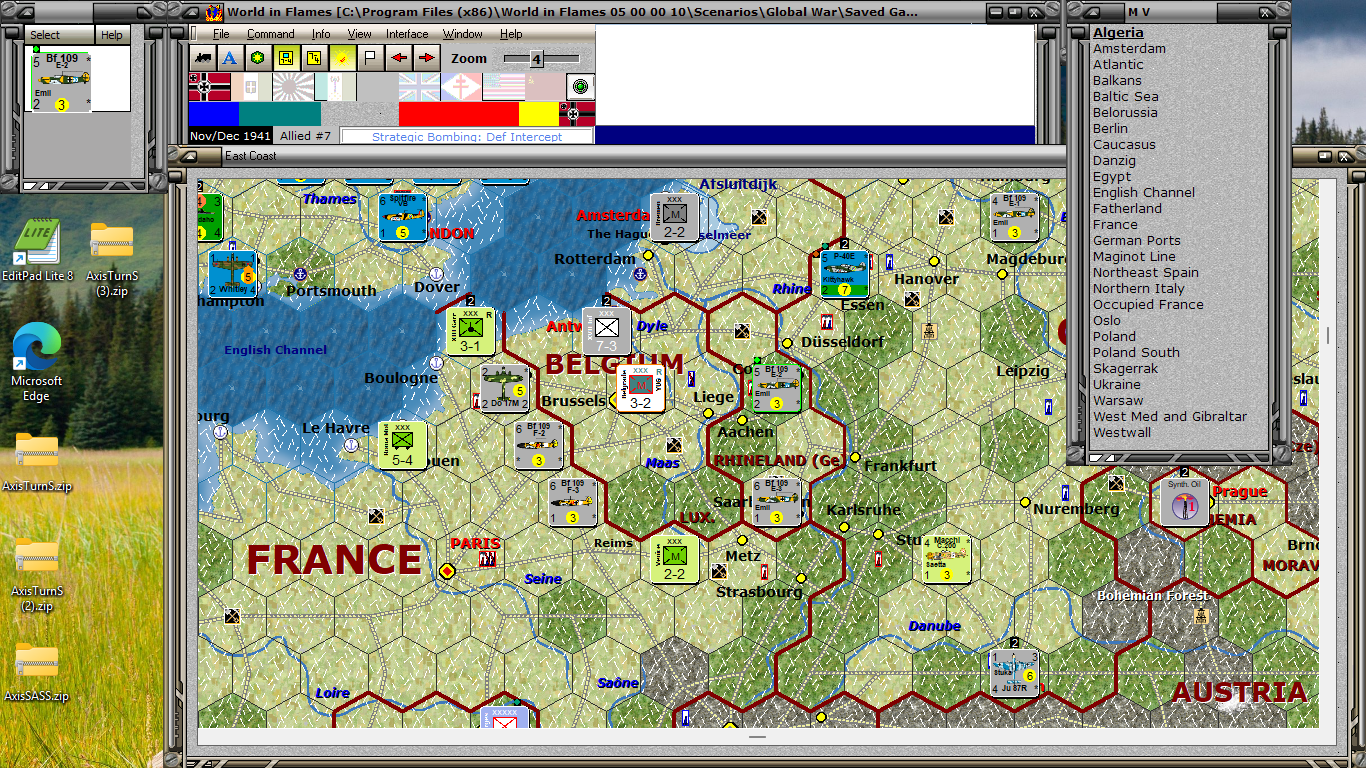This screenshot has height=768, width=1366.
Task: Choose Maginot Line from the map views list
Action: tap(1134, 256)
